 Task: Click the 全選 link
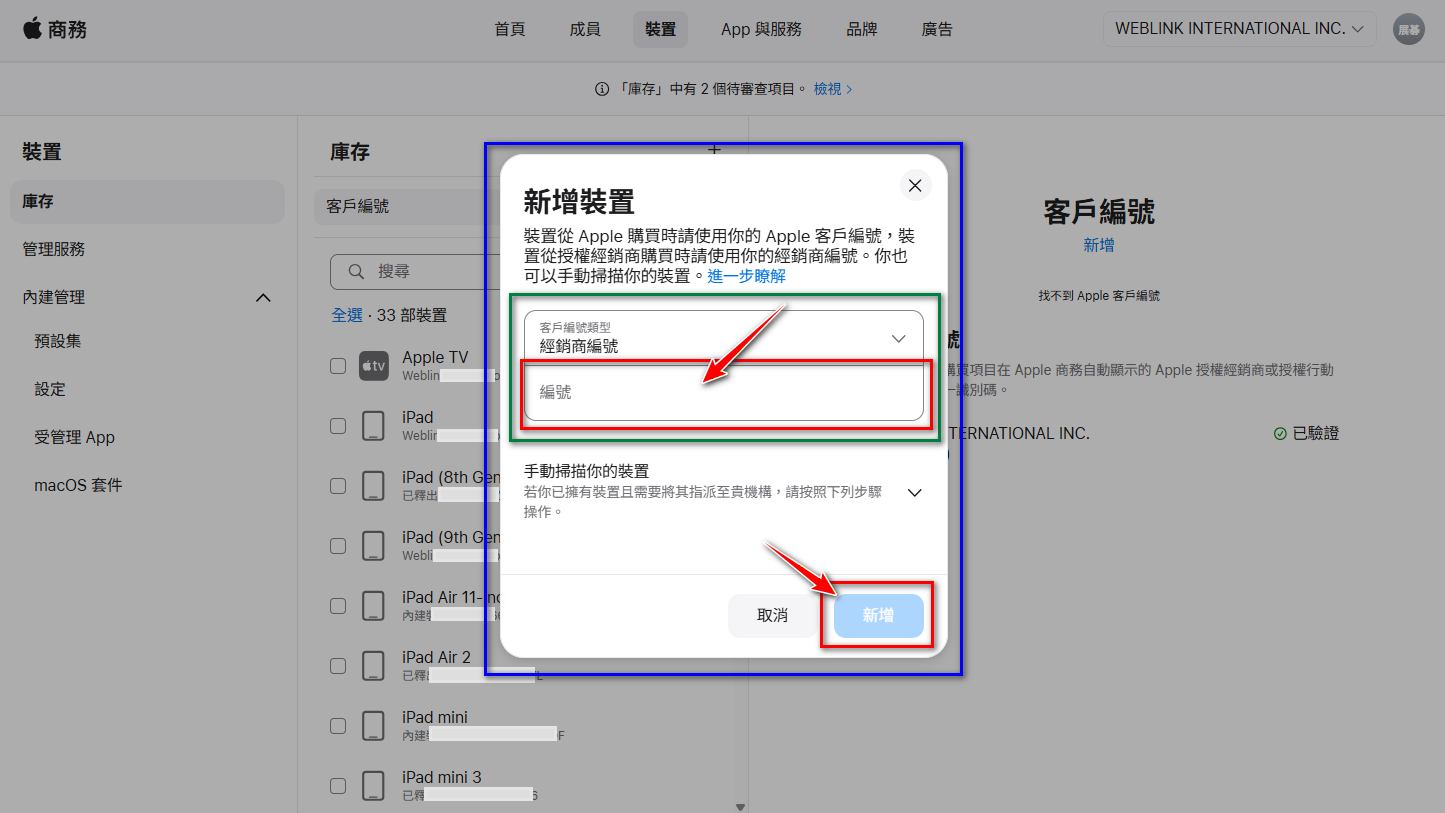[347, 315]
